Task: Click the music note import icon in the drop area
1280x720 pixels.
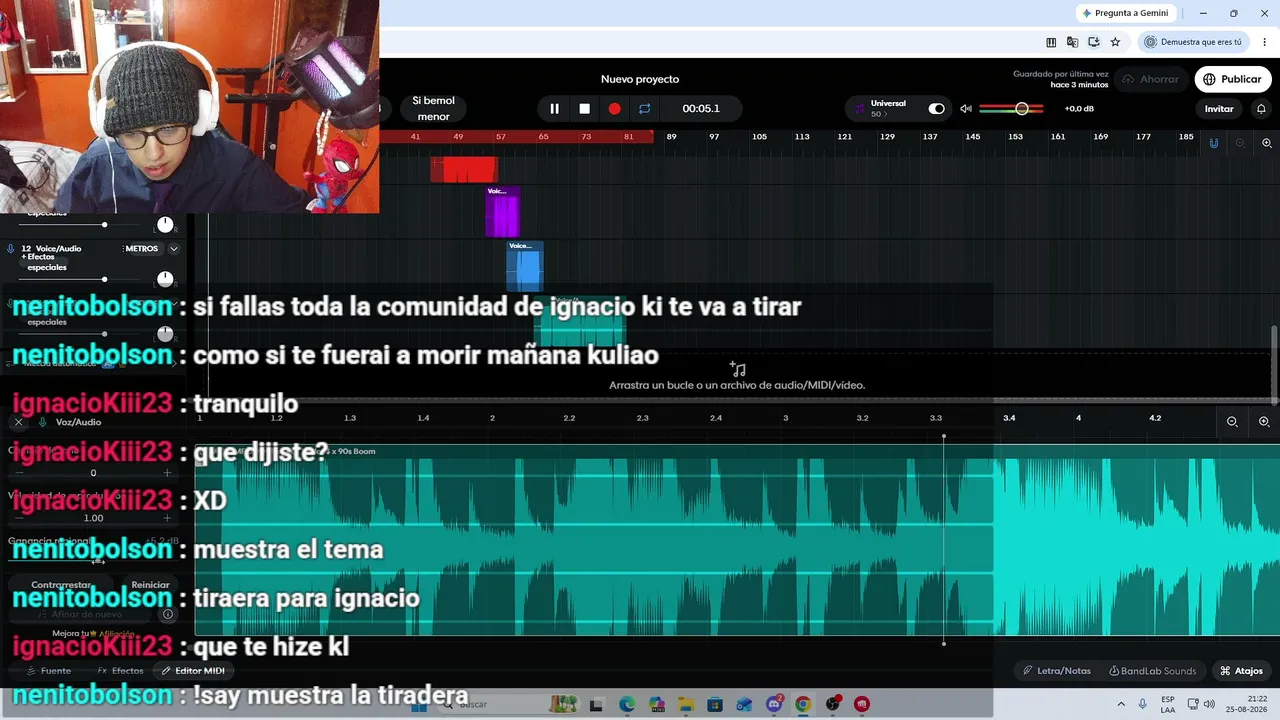Action: 737,369
